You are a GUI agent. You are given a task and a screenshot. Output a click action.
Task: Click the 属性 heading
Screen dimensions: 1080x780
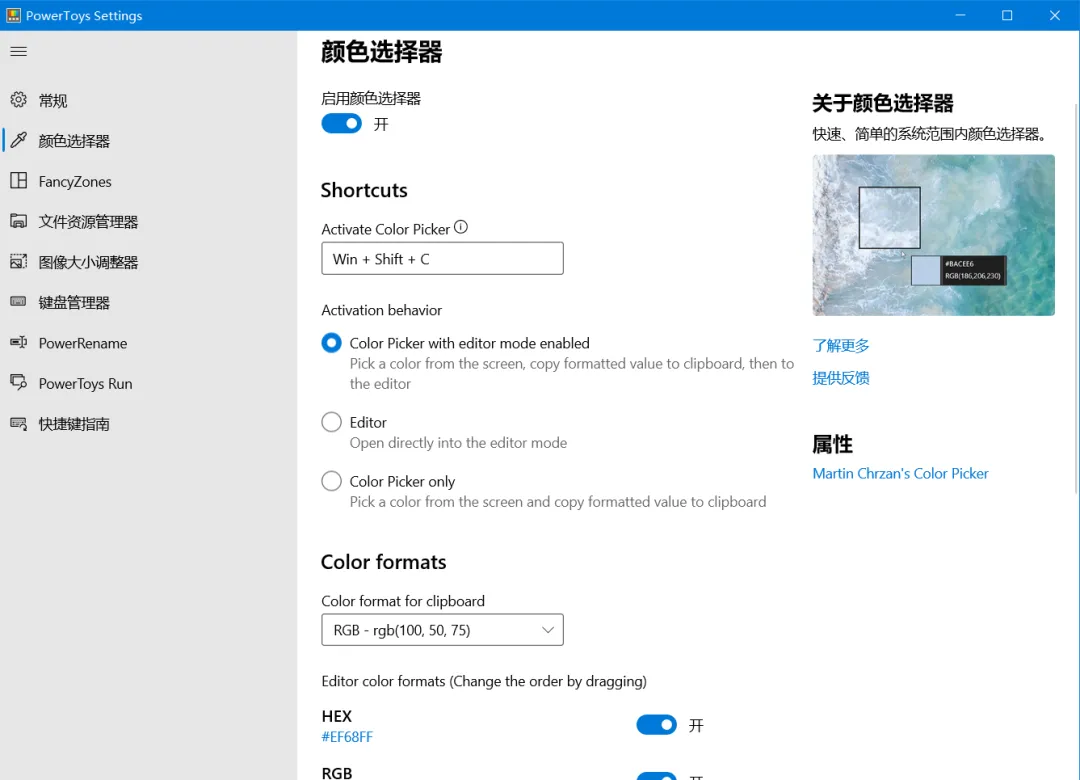tap(833, 444)
